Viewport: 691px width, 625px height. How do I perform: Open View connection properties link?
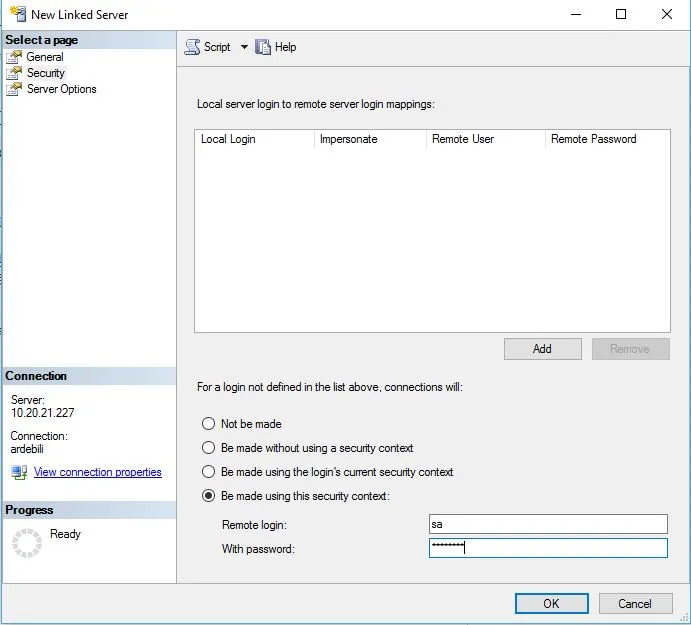(x=98, y=472)
